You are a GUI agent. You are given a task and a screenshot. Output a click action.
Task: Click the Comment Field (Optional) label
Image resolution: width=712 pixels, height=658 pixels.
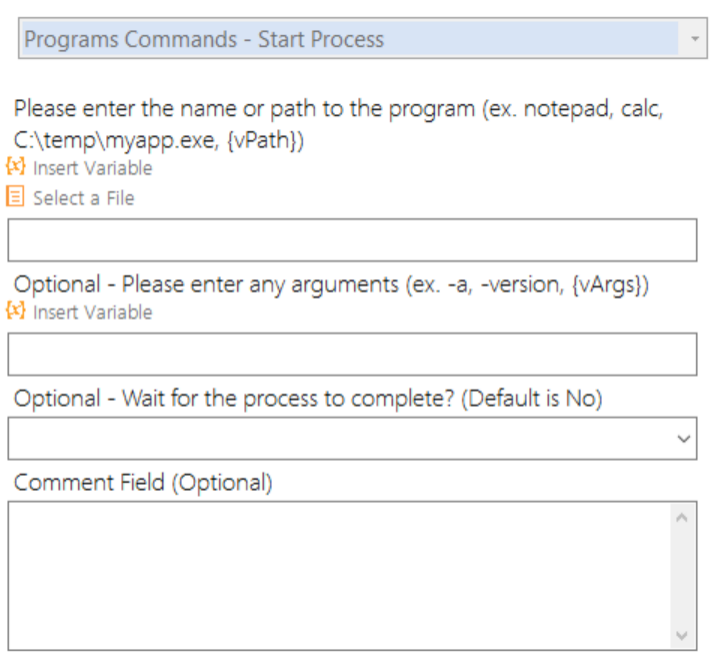tap(143, 482)
